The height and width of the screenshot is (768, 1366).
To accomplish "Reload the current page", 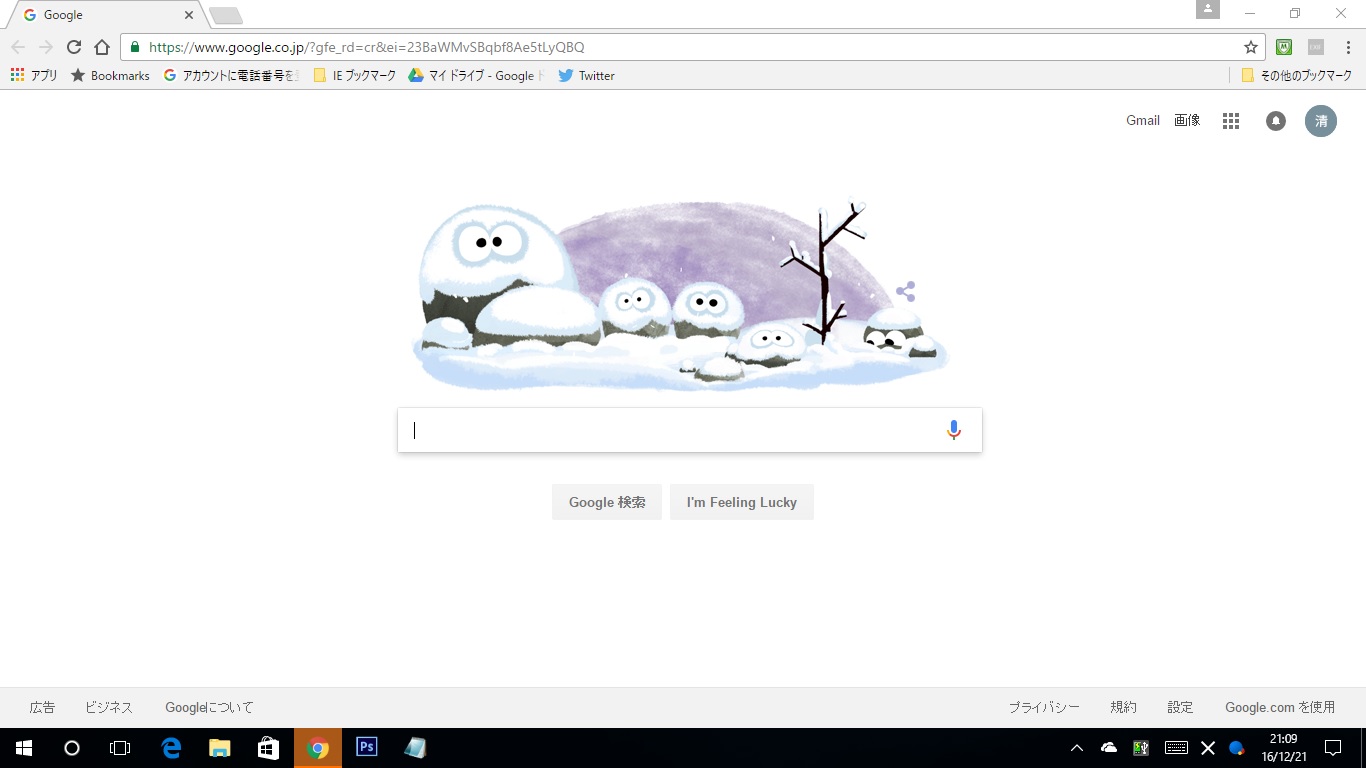I will [x=74, y=47].
